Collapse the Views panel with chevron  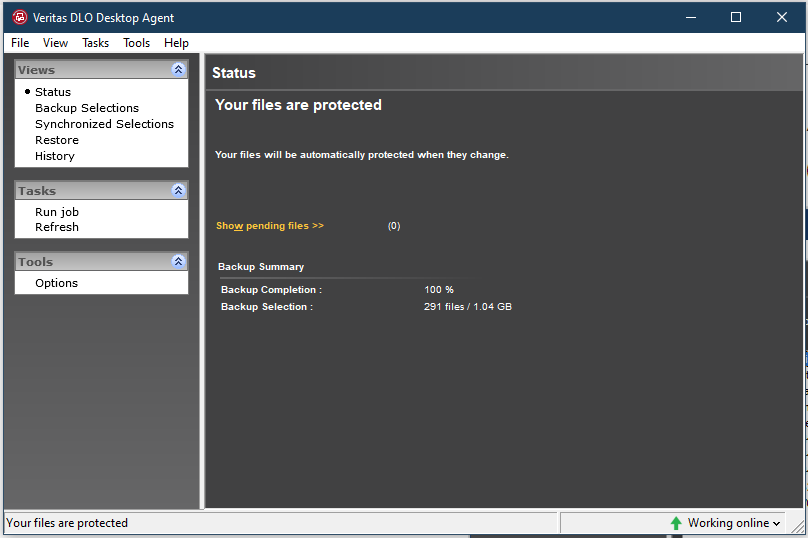[x=178, y=69]
